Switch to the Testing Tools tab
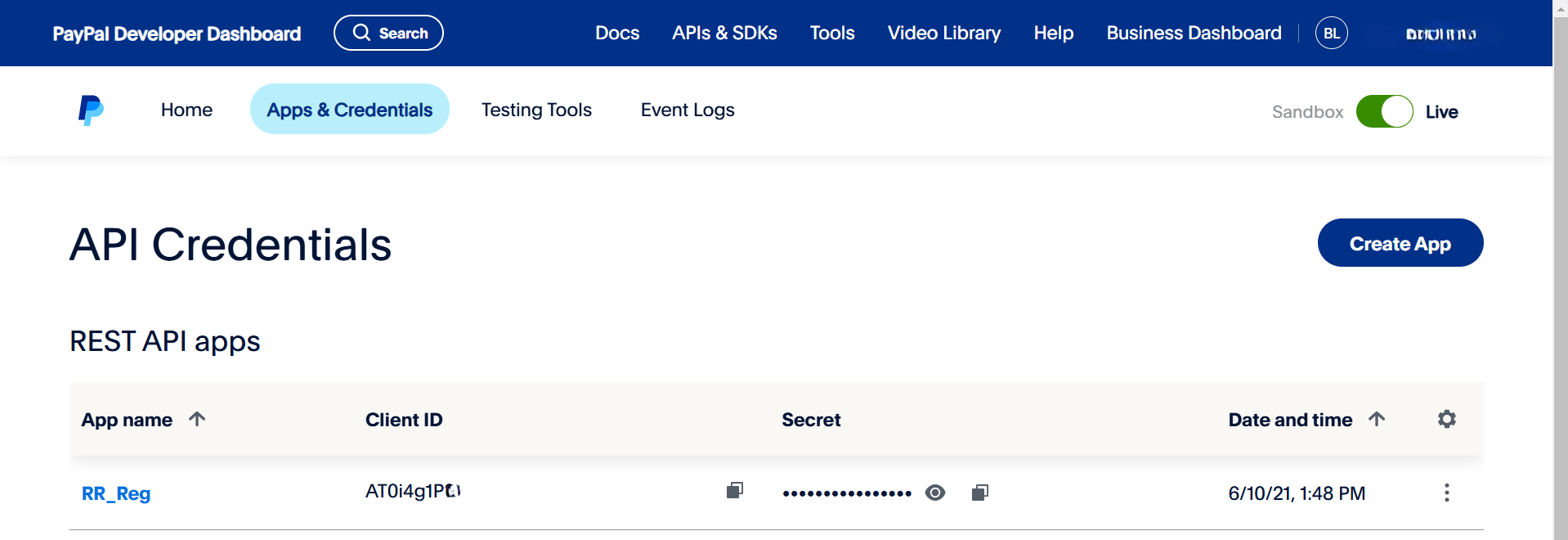 (536, 110)
